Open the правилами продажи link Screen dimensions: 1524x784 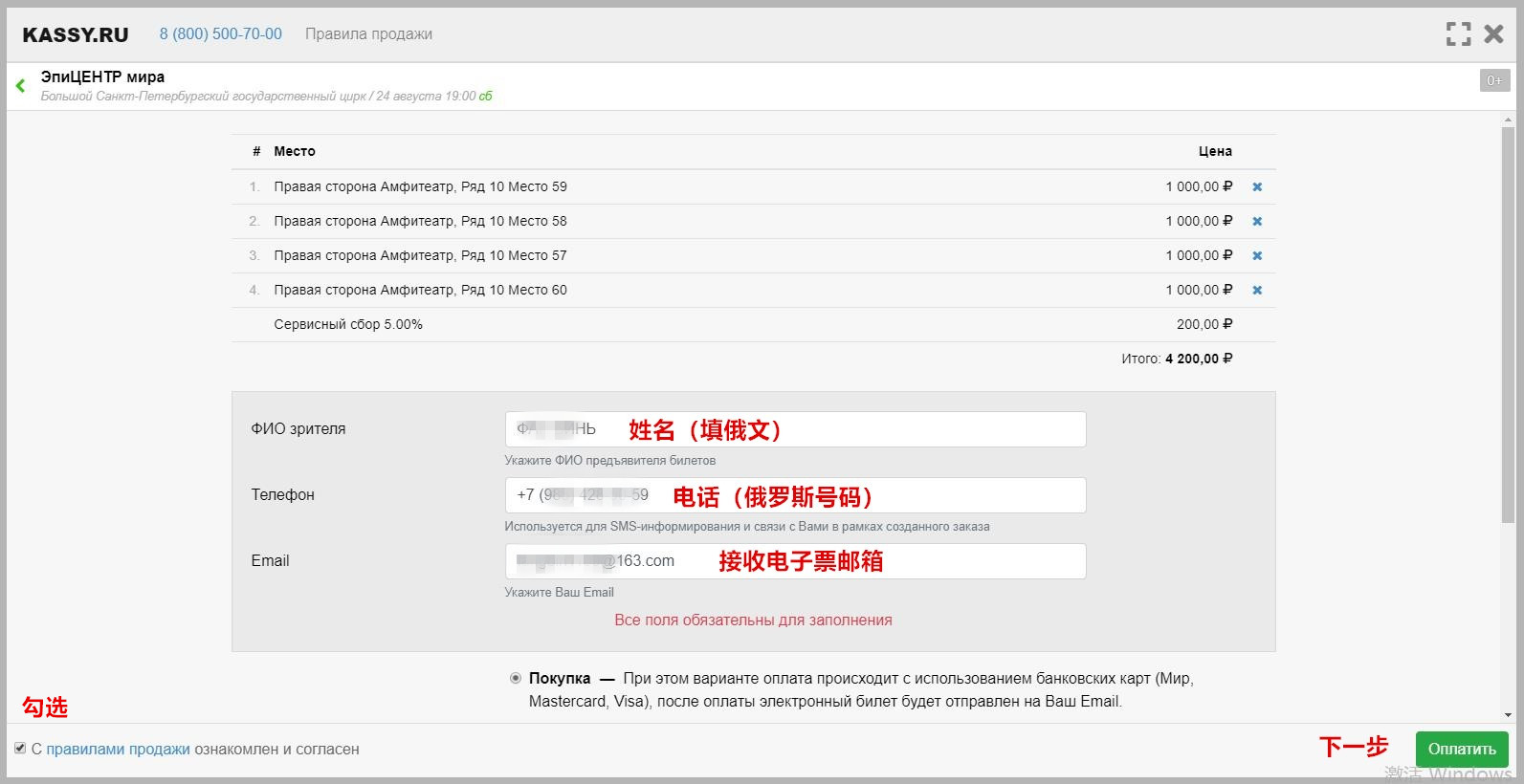click(119, 750)
